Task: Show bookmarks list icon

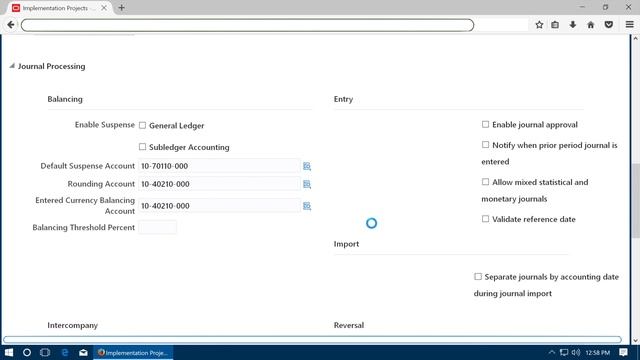Action: point(555,25)
